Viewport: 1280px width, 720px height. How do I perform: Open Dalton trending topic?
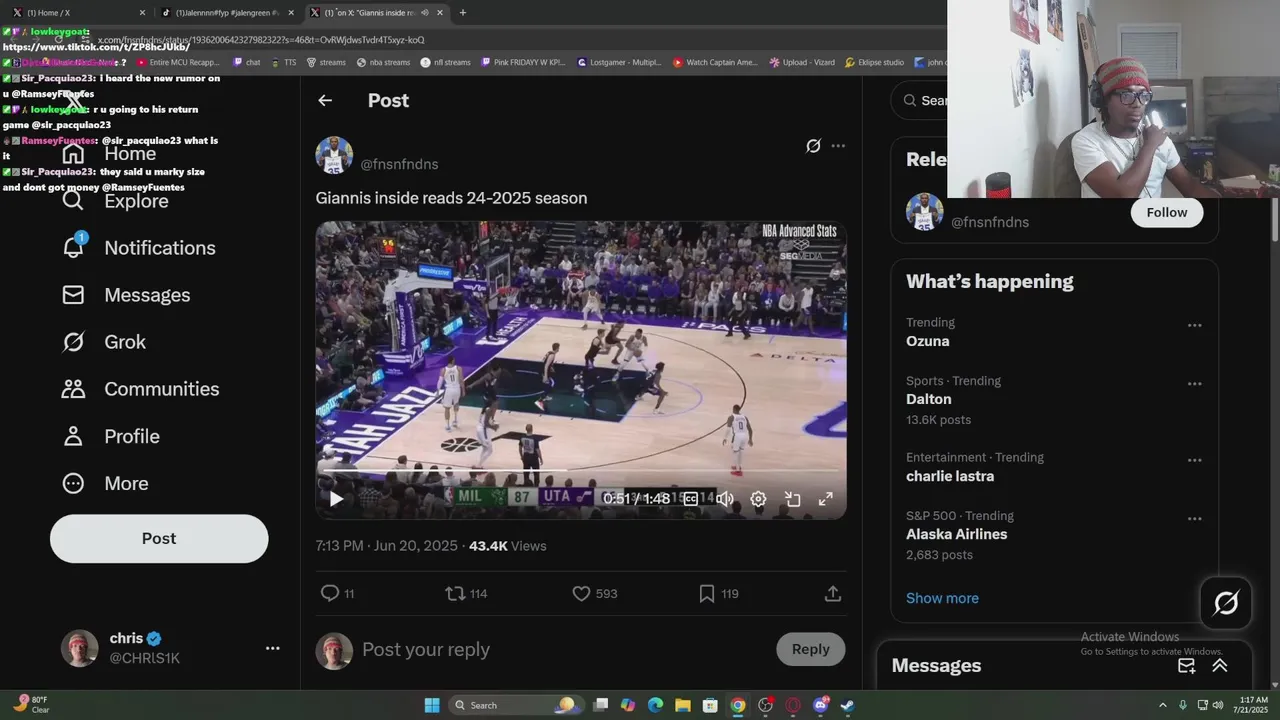[929, 399]
